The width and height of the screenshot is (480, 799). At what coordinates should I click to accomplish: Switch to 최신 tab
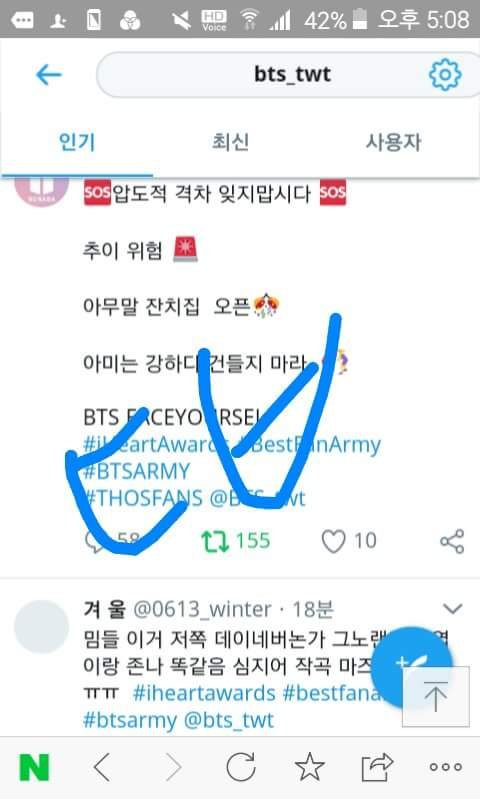tap(230, 142)
